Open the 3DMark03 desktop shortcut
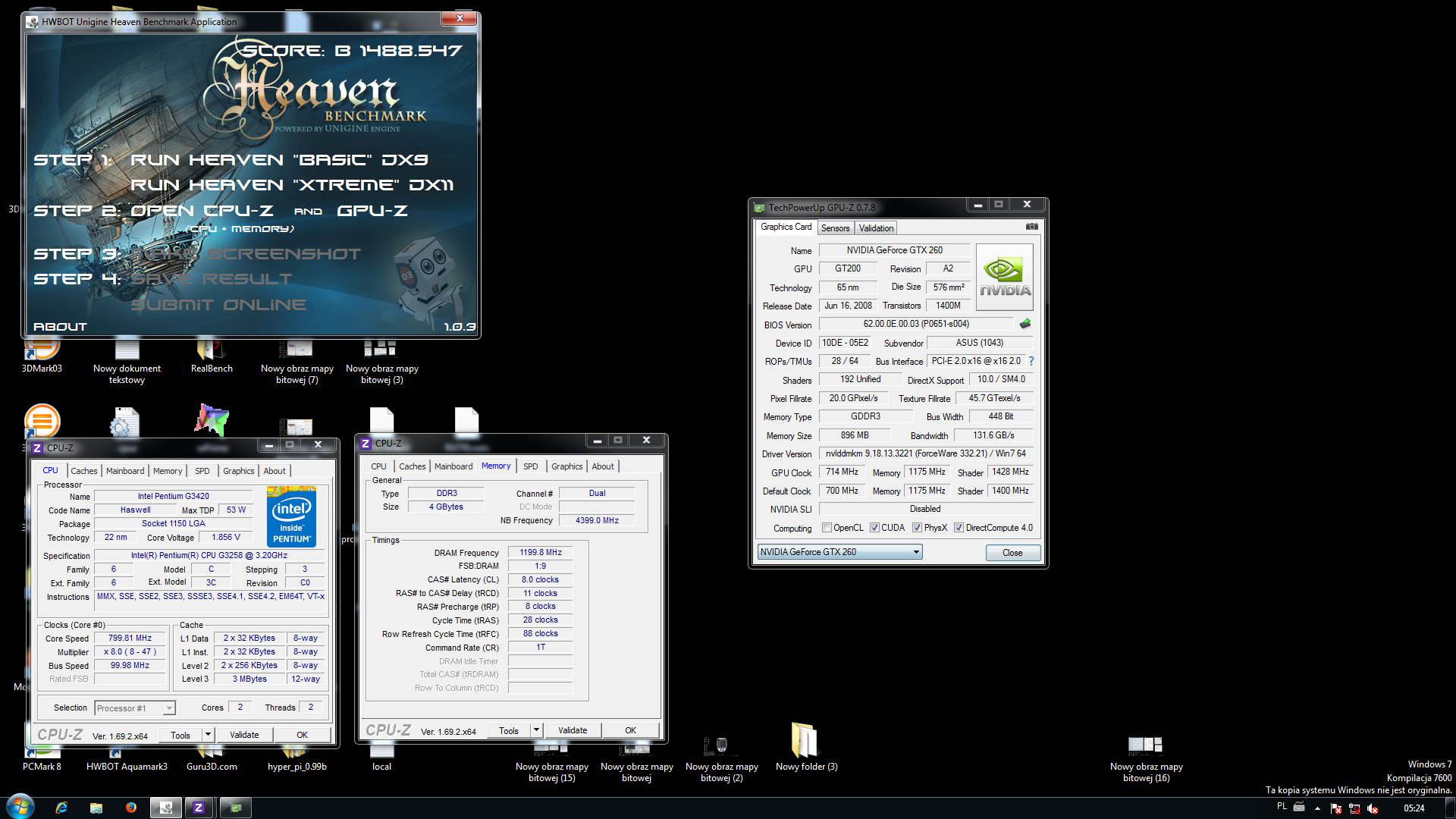 [x=42, y=356]
